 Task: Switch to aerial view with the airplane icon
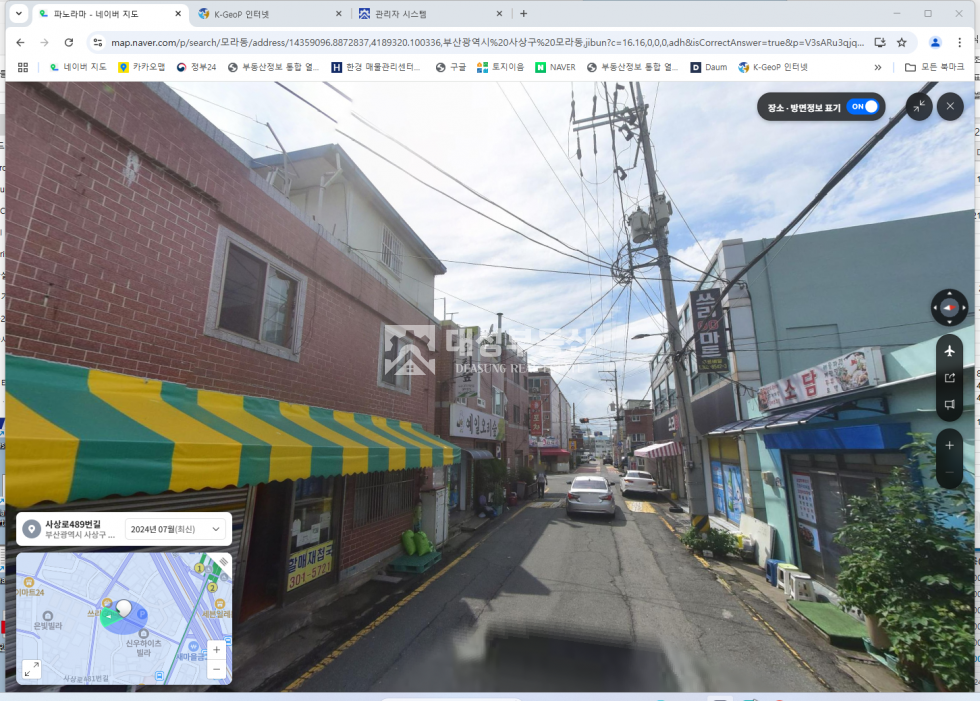point(949,351)
